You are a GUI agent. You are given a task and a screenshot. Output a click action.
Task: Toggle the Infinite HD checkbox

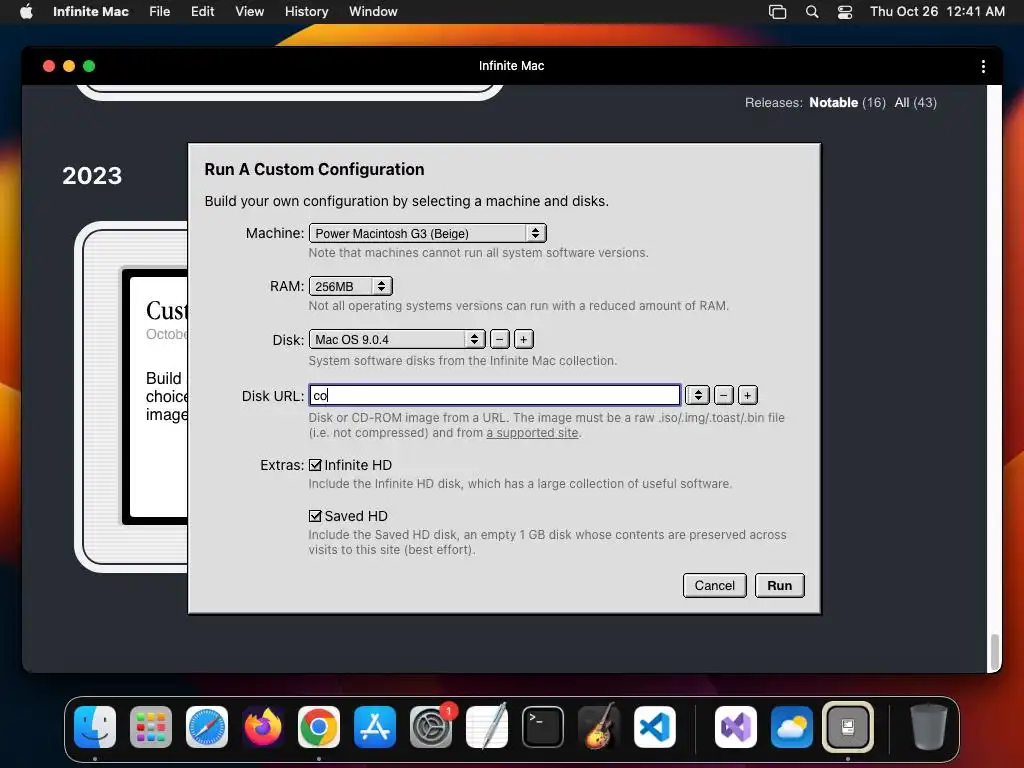pyautogui.click(x=315, y=465)
